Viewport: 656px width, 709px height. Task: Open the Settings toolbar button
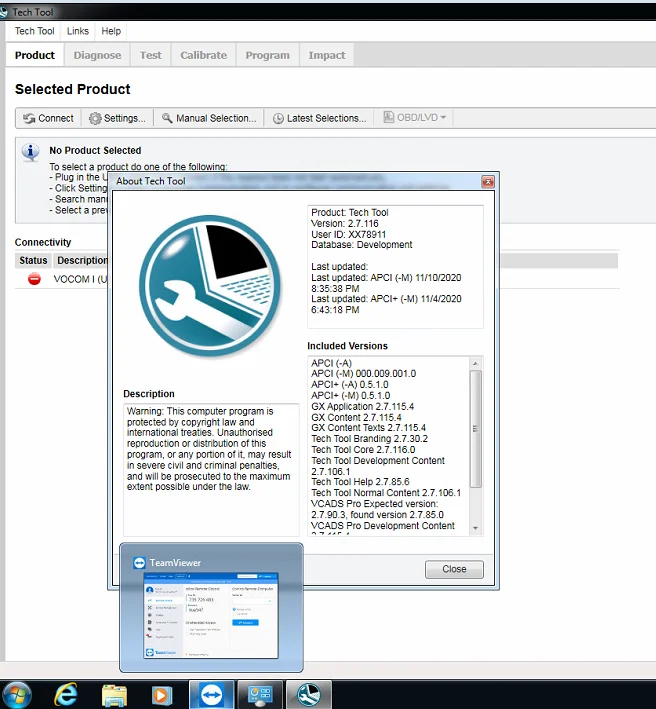[117, 118]
